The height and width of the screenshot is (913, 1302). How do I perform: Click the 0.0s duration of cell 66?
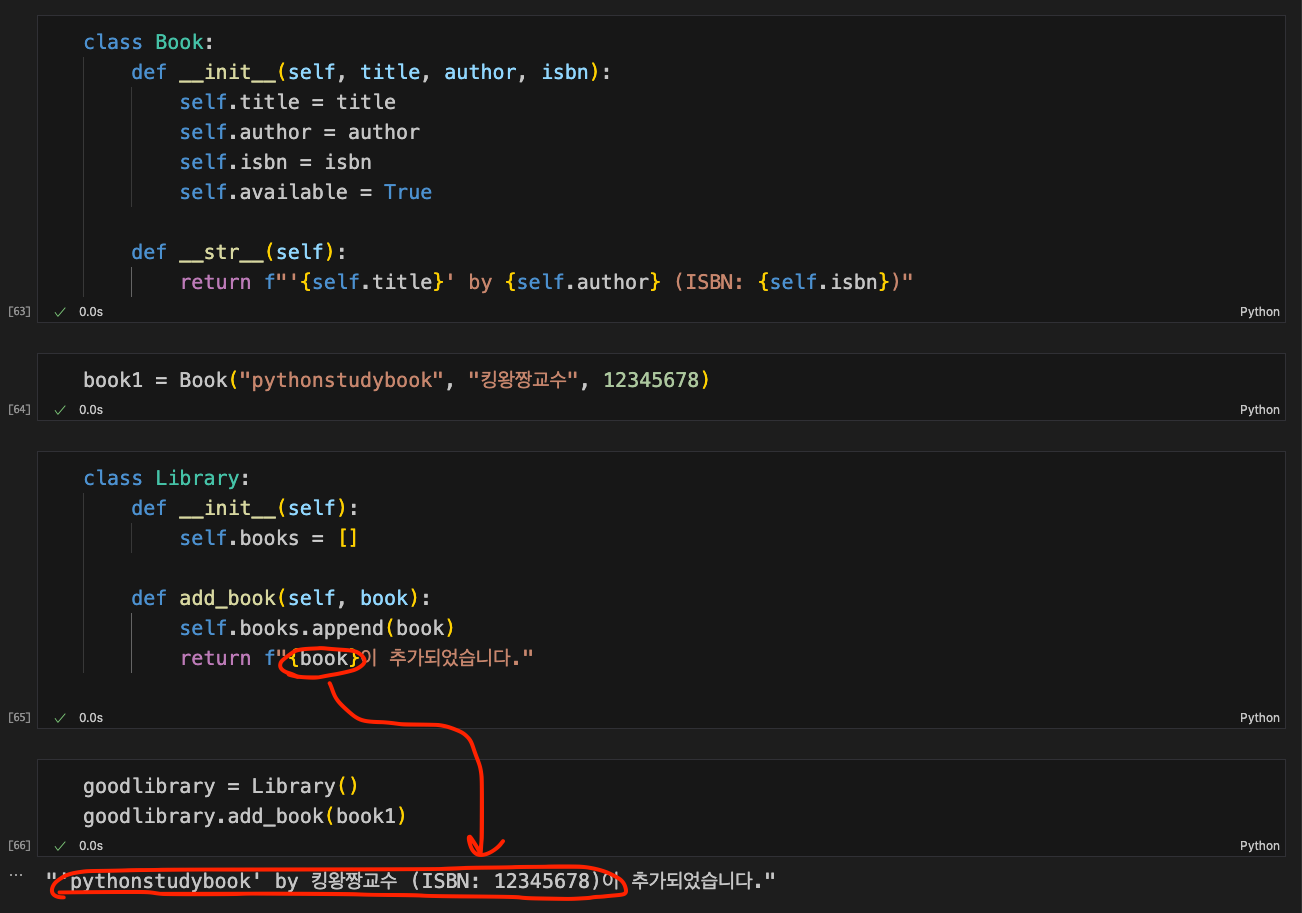91,846
